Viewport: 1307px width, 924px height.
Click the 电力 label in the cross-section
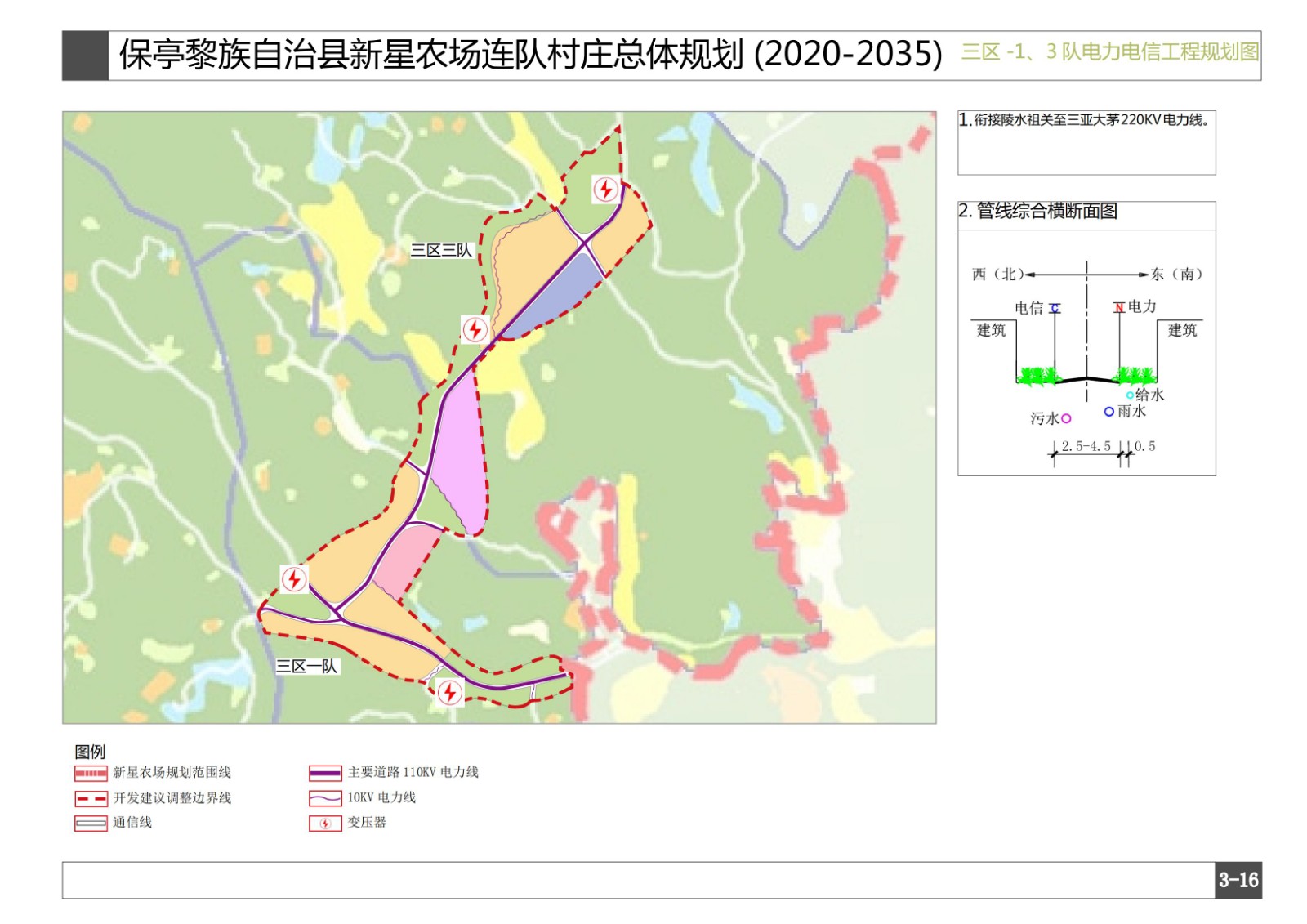coord(1142,307)
